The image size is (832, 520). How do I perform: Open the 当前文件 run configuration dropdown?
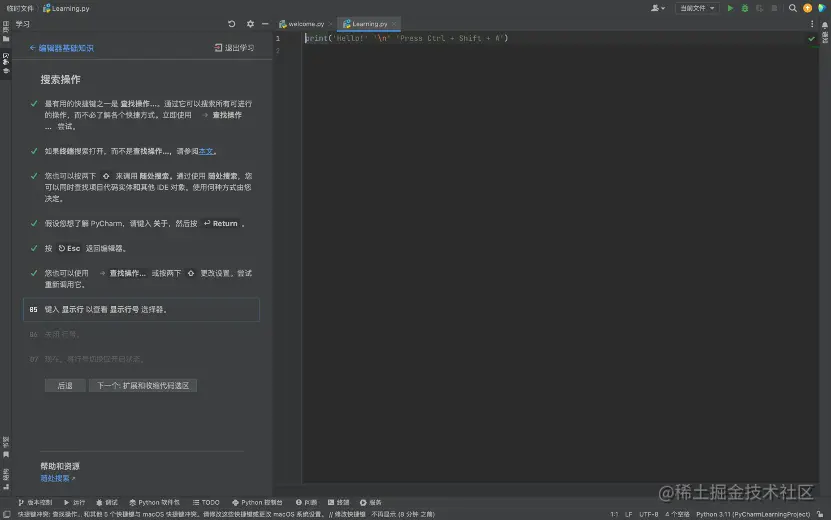[x=697, y=8]
